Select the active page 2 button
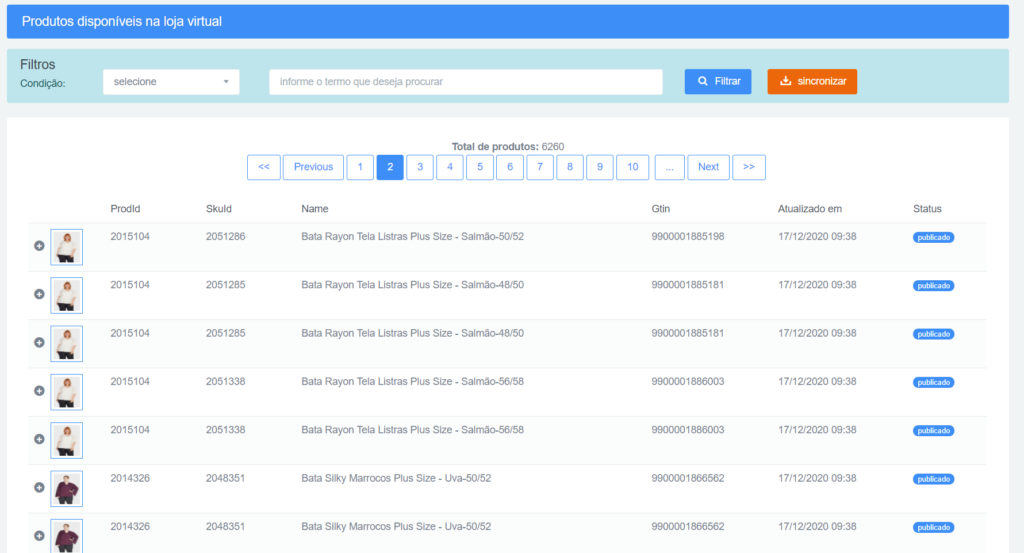1024x553 pixels. (390, 167)
